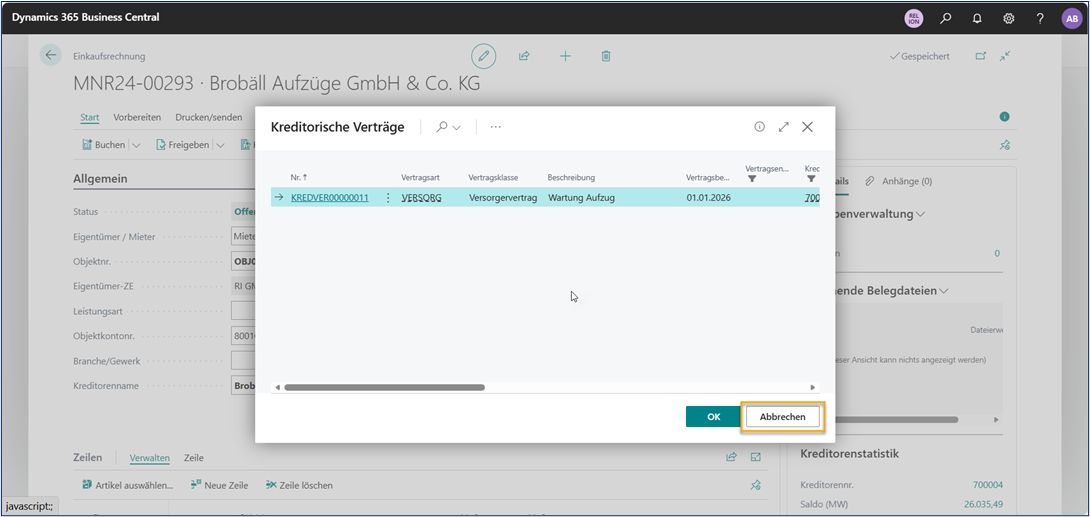This screenshot has width=1090, height=517.
Task: Click Neue Zeile action
Action: point(220,485)
